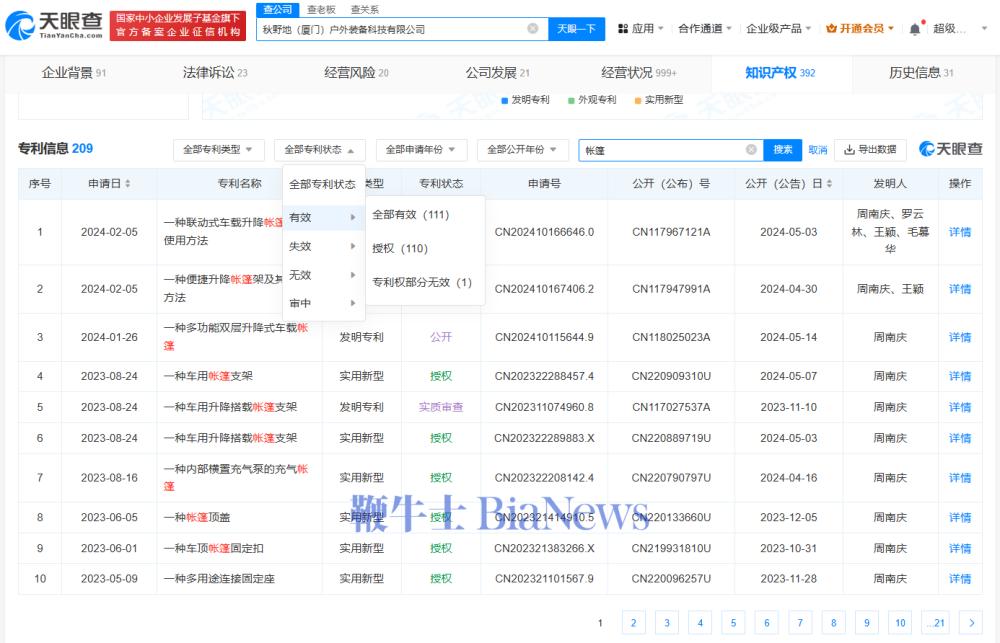Click patent name 一种帐篷顶盖
Screen dimensions: 1000x643
(x=197, y=517)
